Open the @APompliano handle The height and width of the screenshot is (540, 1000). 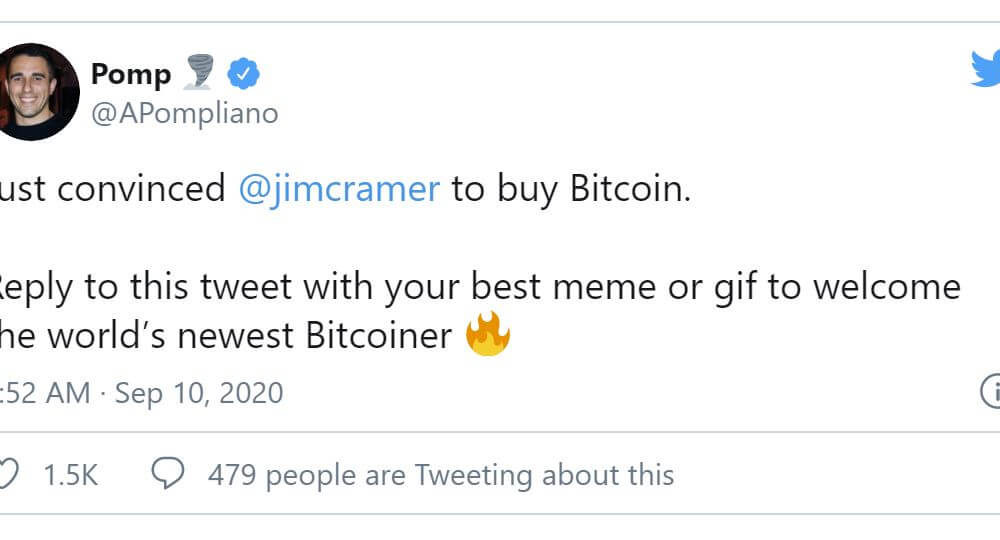[x=184, y=114]
